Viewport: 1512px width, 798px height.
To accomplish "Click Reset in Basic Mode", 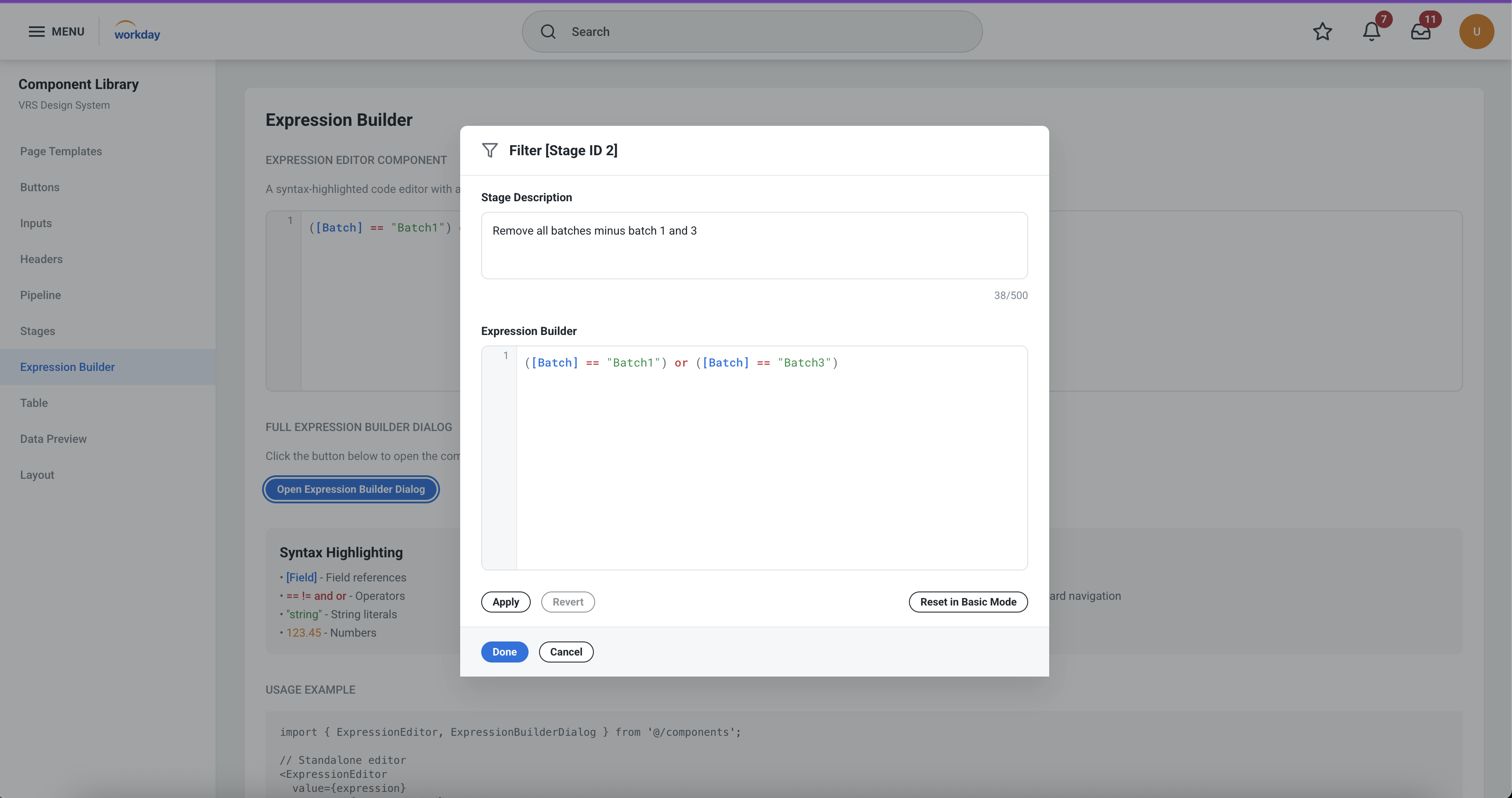I will (x=968, y=602).
